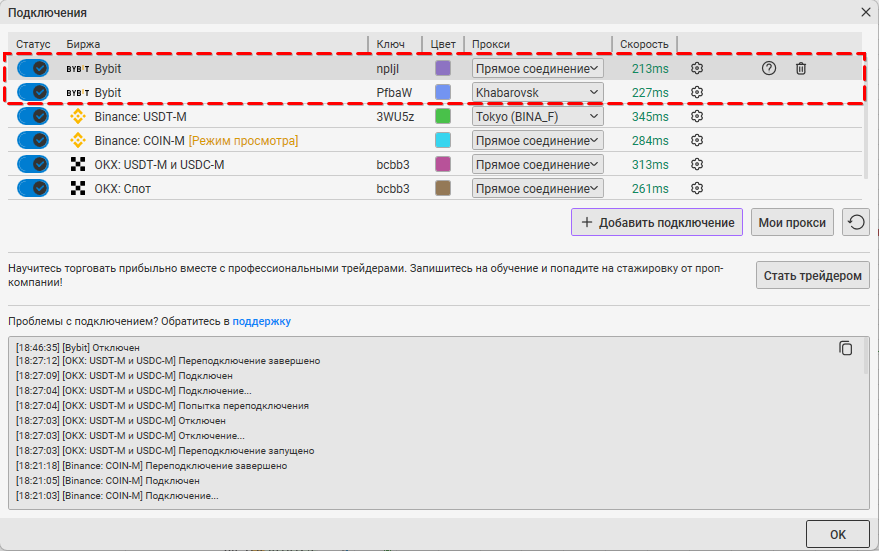Viewport: 879px width, 551px height.
Task: Open settings gear for Binance USDT-M connection
Action: [697, 116]
